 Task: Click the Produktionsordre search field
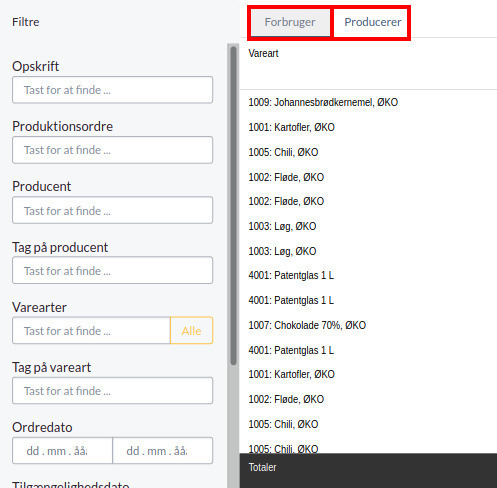(112, 150)
